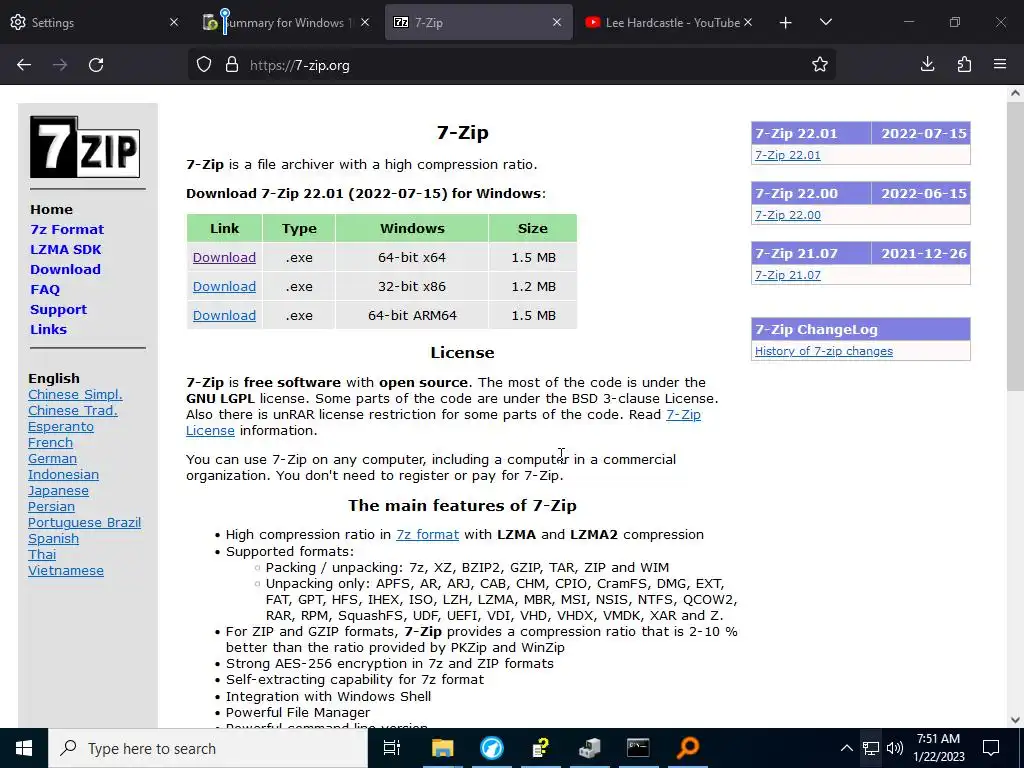The height and width of the screenshot is (768, 1024).
Task: Open File Explorer from taskbar
Action: [442, 748]
